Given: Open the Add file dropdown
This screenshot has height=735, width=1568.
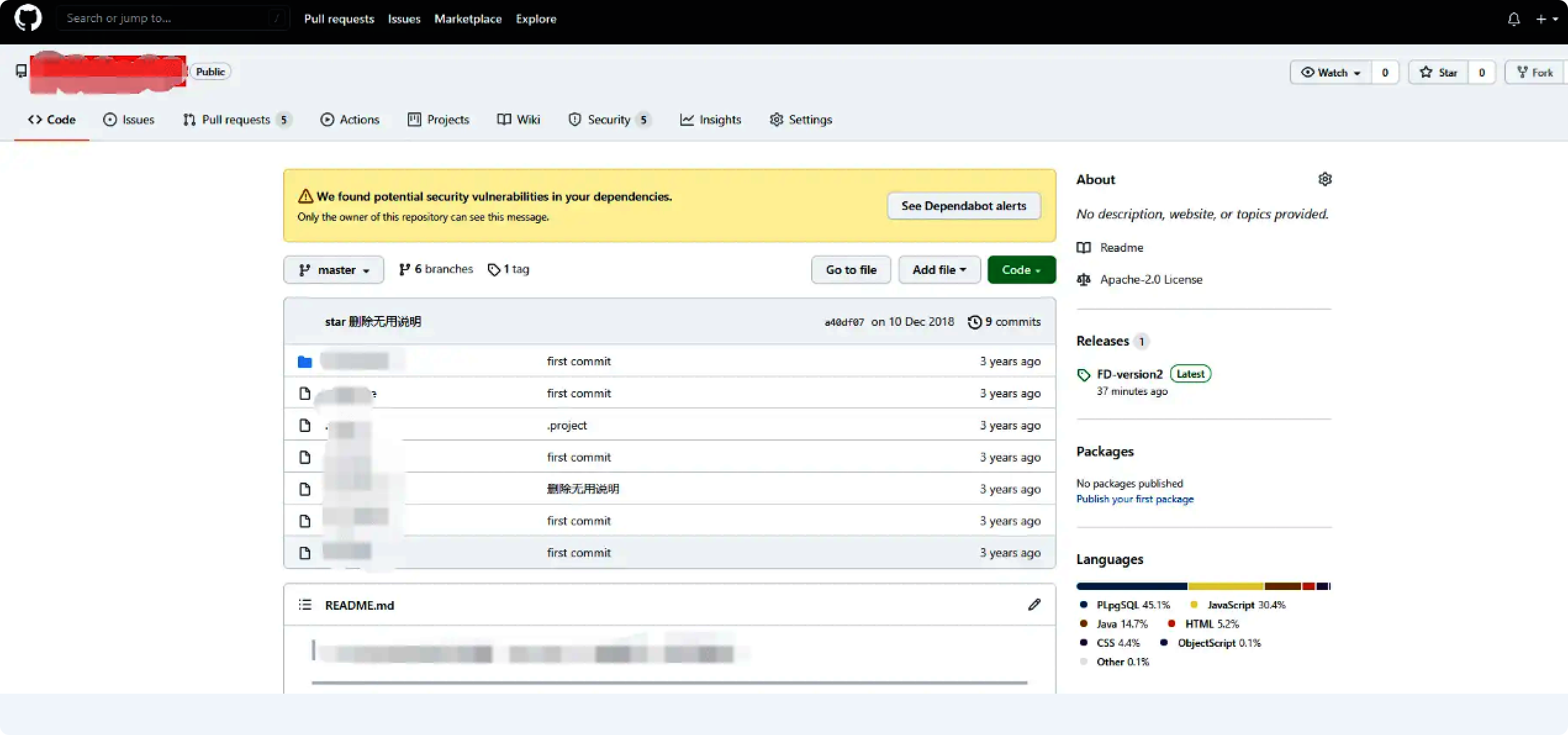Looking at the screenshot, I should coord(939,270).
